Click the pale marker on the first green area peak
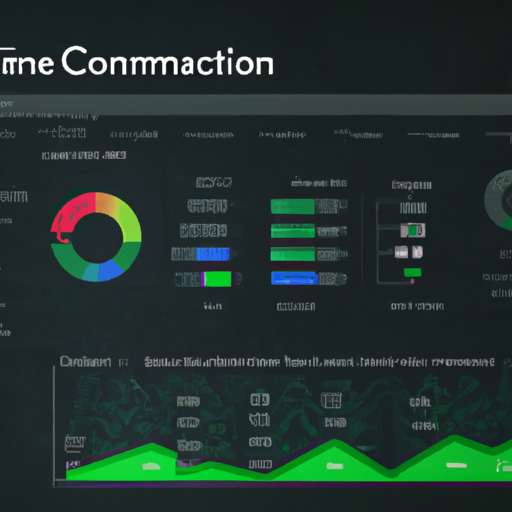Image resolution: width=512 pixels, height=512 pixels. [151, 466]
